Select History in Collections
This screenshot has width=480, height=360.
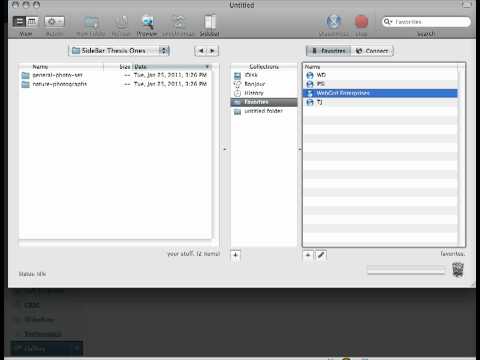264,93
